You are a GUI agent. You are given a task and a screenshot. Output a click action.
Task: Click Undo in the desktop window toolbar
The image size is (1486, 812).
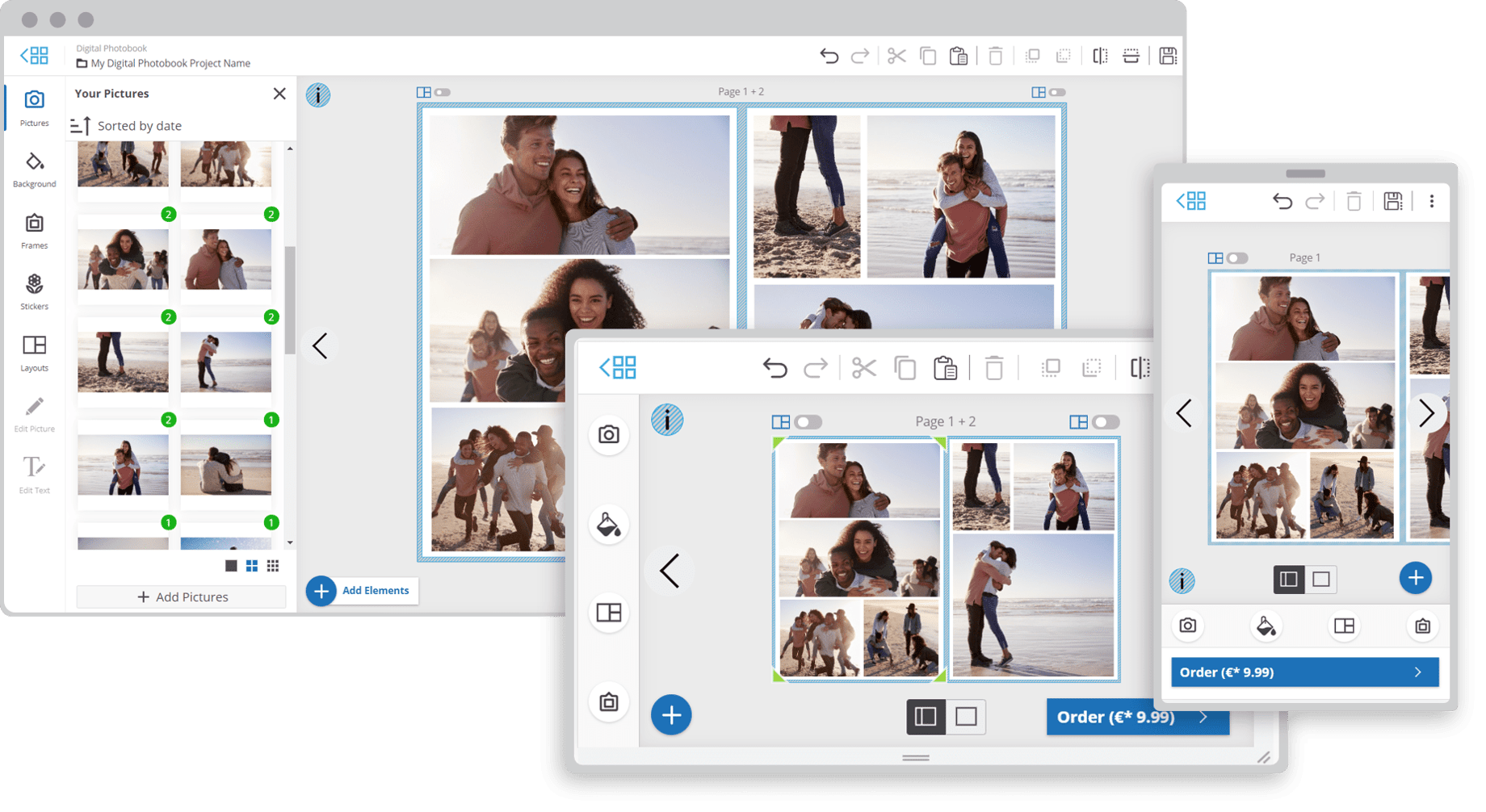(x=829, y=56)
